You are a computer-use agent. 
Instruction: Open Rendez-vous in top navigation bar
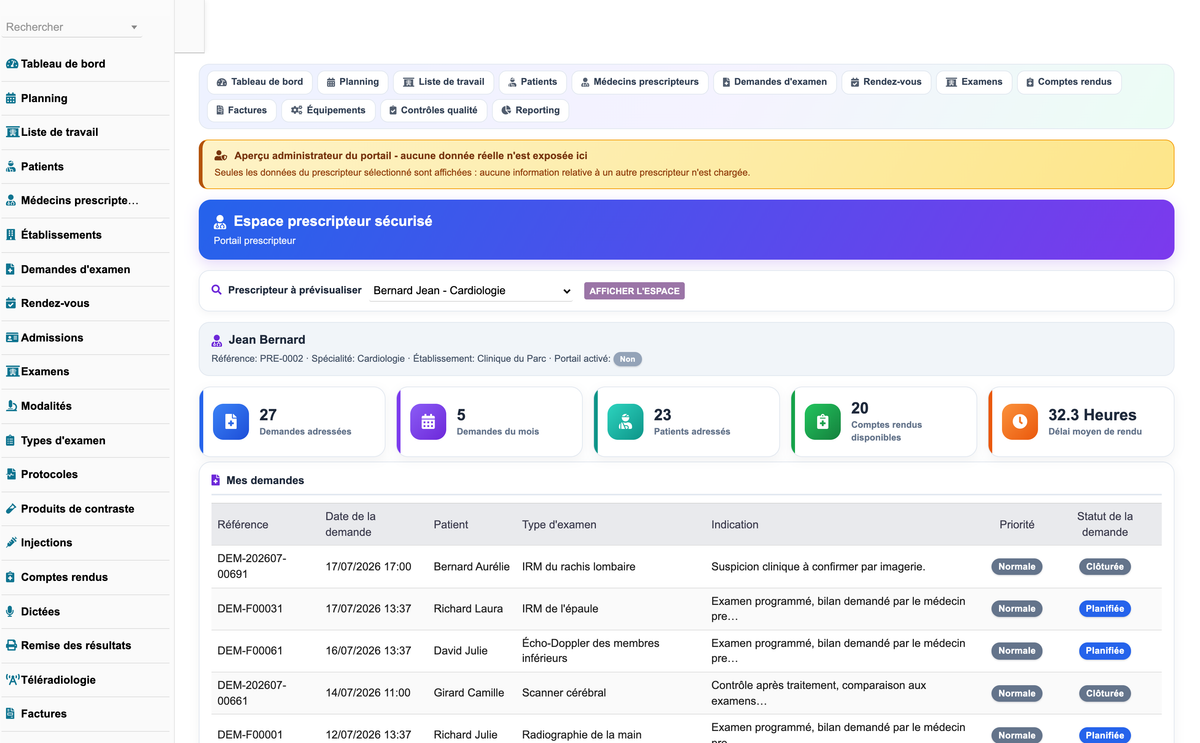tap(886, 82)
